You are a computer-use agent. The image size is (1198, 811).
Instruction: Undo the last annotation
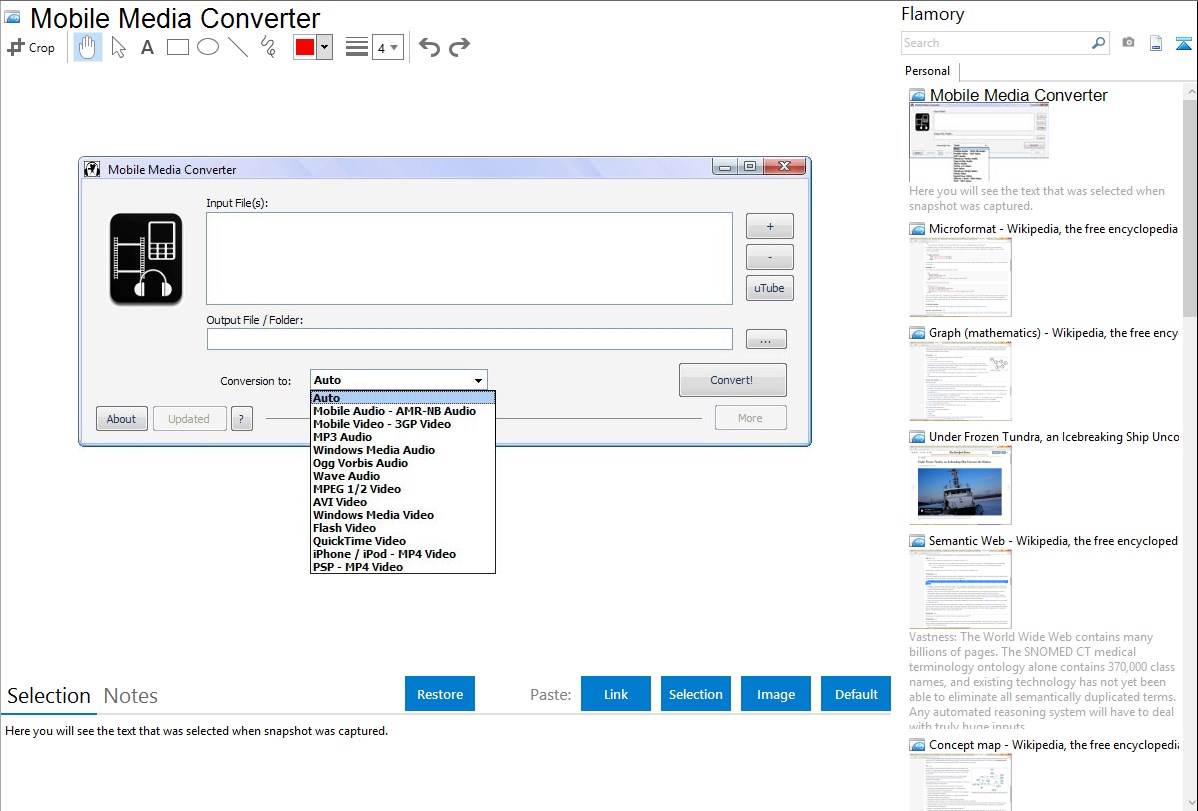(429, 47)
